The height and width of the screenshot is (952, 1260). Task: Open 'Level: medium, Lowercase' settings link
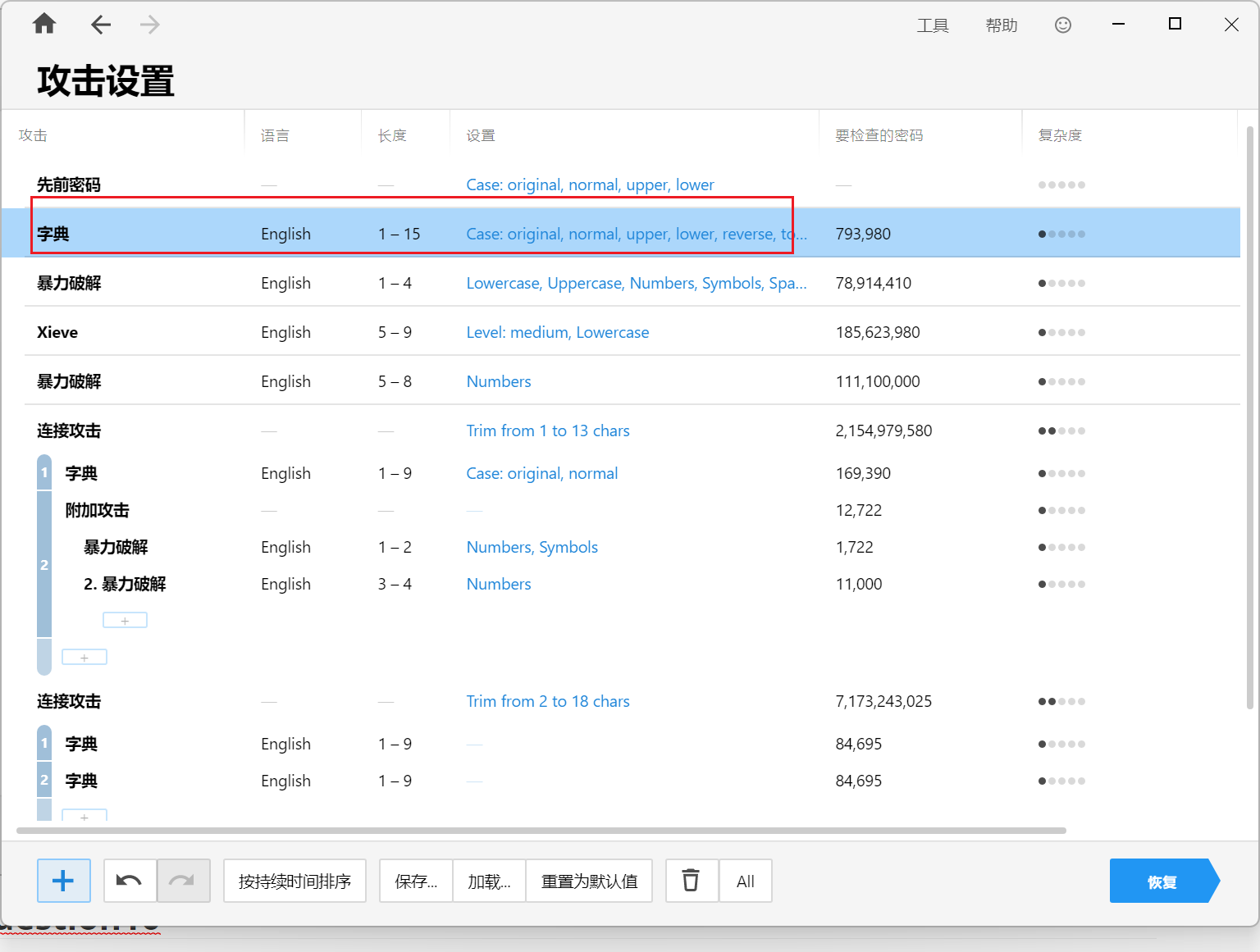point(557,332)
